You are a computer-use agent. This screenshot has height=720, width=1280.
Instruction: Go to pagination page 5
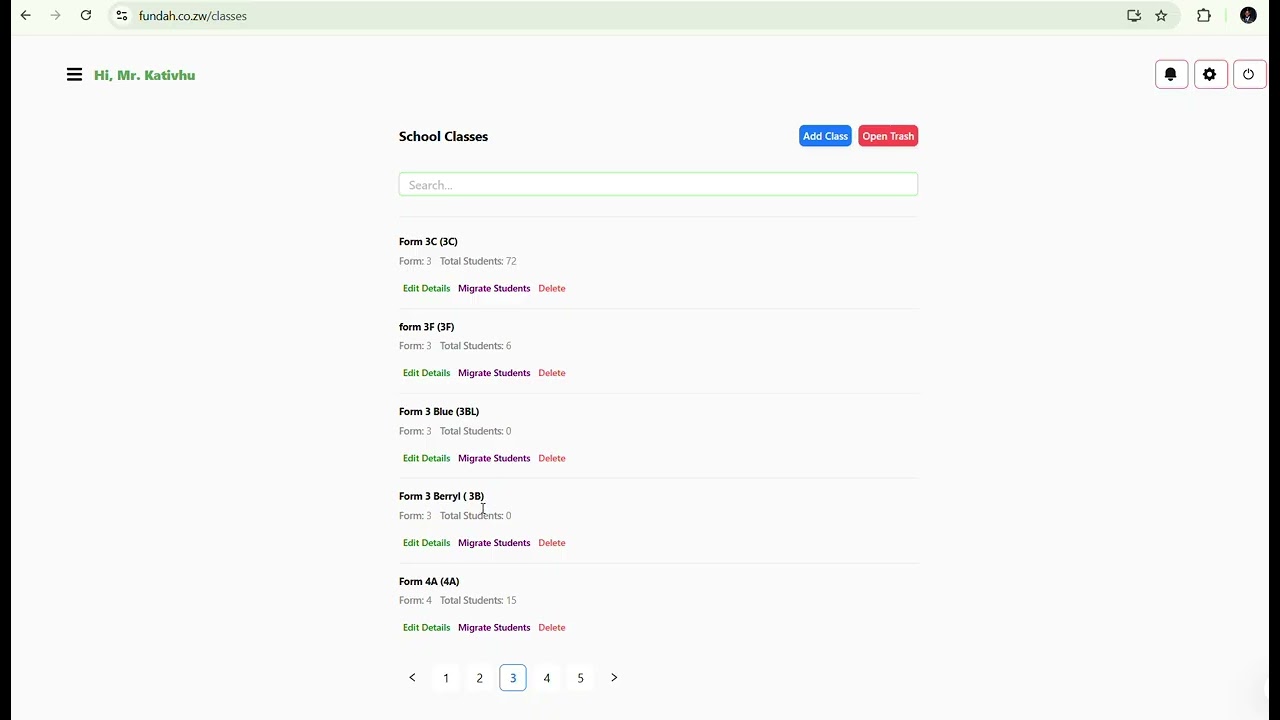pos(580,678)
